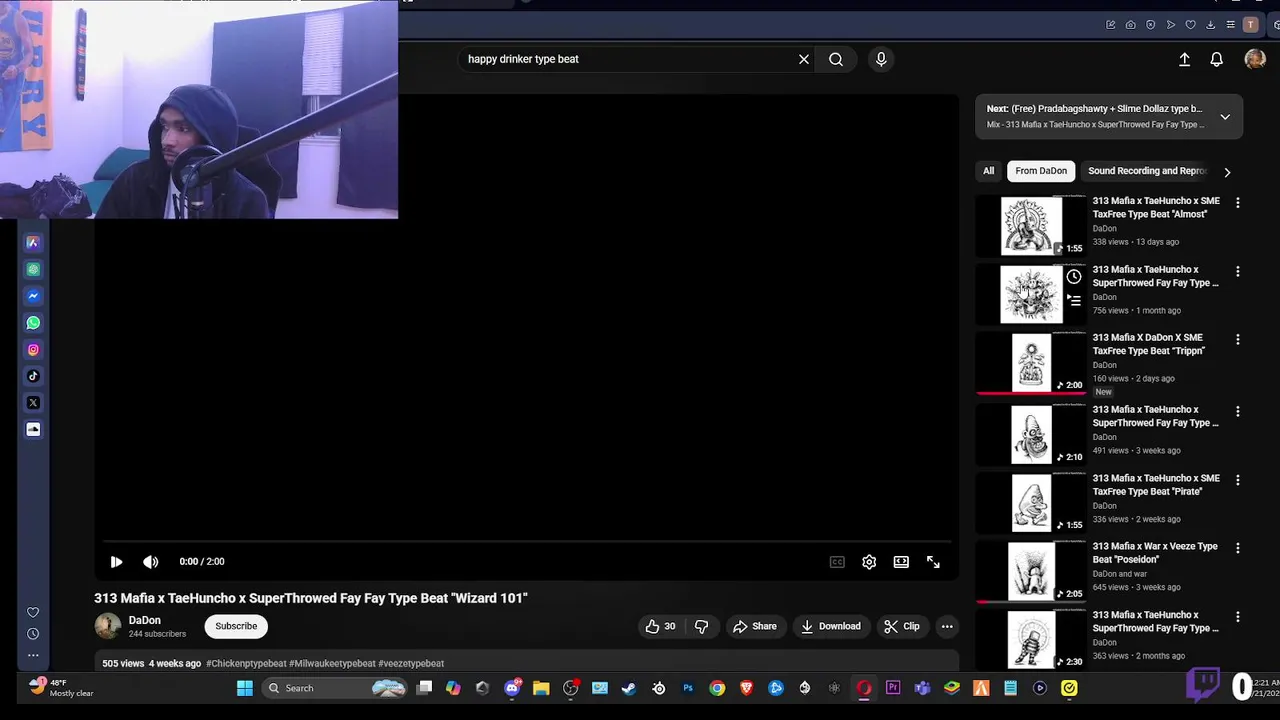Add hovered video to queue

click(1074, 299)
